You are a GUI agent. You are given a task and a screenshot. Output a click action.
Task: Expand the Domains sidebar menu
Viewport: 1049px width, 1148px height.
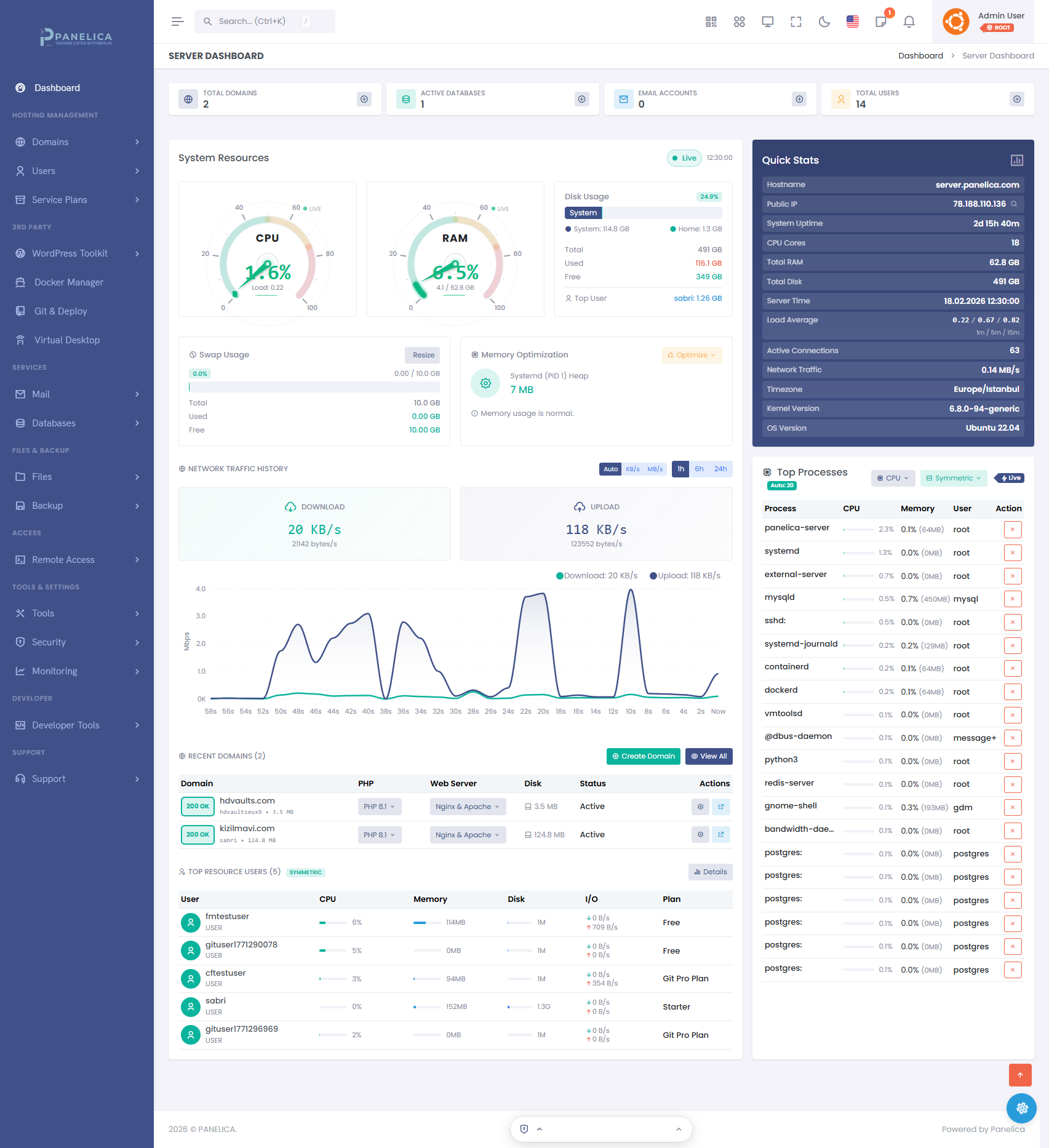pyautogui.click(x=77, y=142)
